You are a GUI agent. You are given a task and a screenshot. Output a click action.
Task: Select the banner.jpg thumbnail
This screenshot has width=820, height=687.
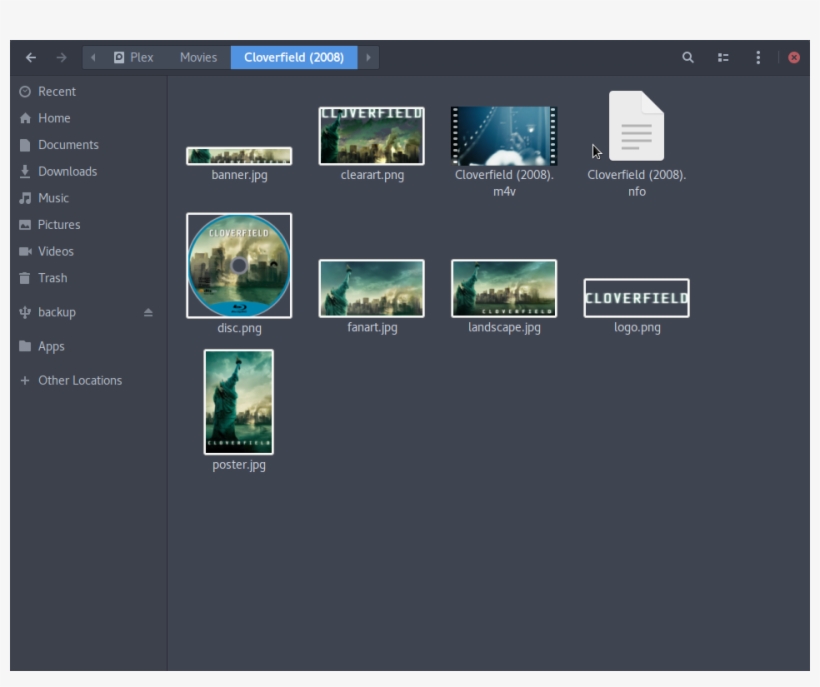click(239, 156)
